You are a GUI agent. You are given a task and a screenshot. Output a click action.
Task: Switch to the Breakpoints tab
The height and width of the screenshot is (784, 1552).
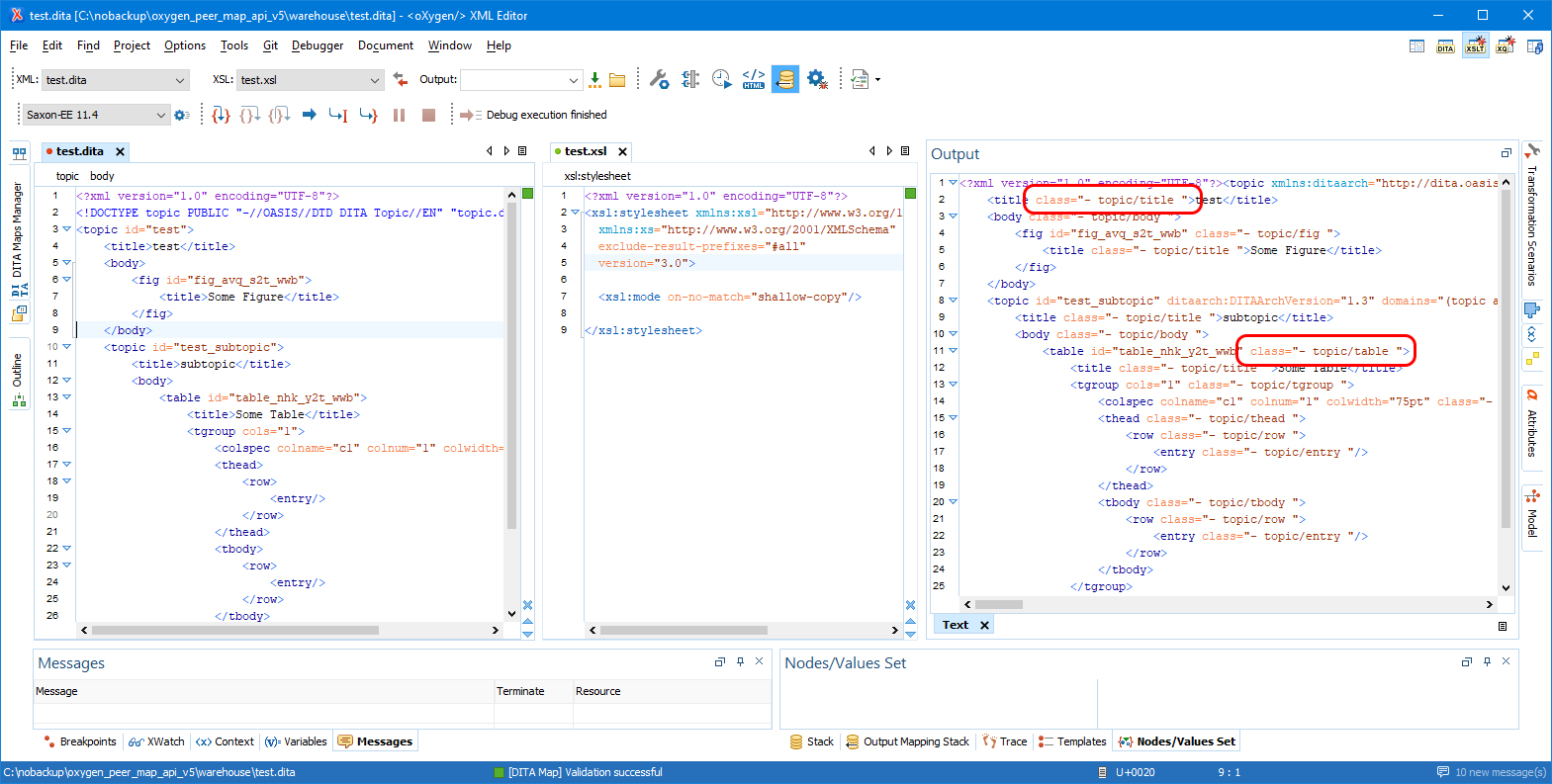79,741
